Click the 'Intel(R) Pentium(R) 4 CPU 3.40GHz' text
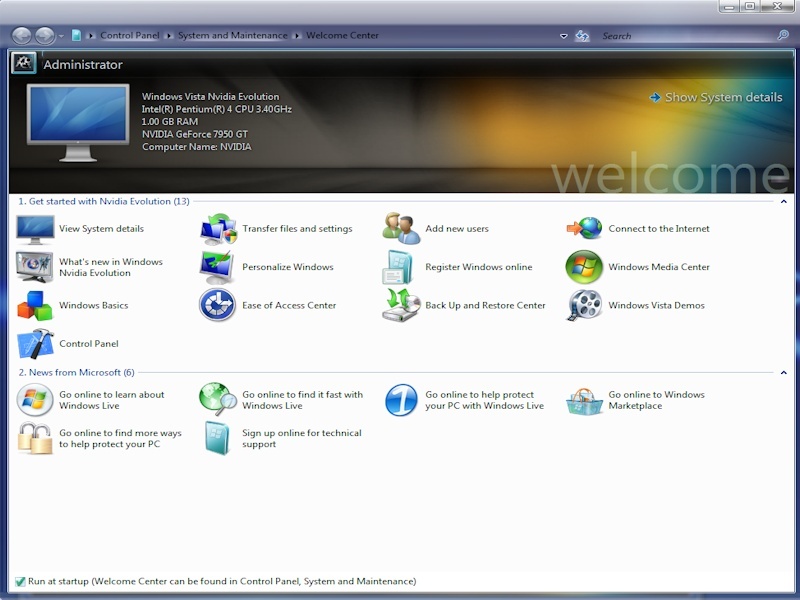800x600 pixels. (x=217, y=109)
